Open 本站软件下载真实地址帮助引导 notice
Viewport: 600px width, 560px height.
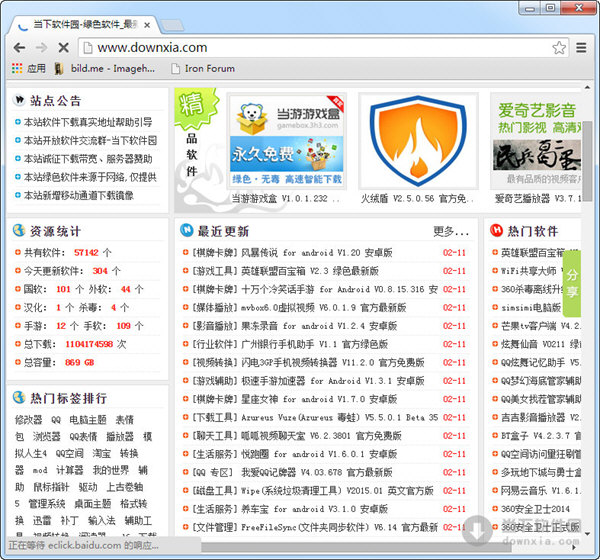pos(88,122)
